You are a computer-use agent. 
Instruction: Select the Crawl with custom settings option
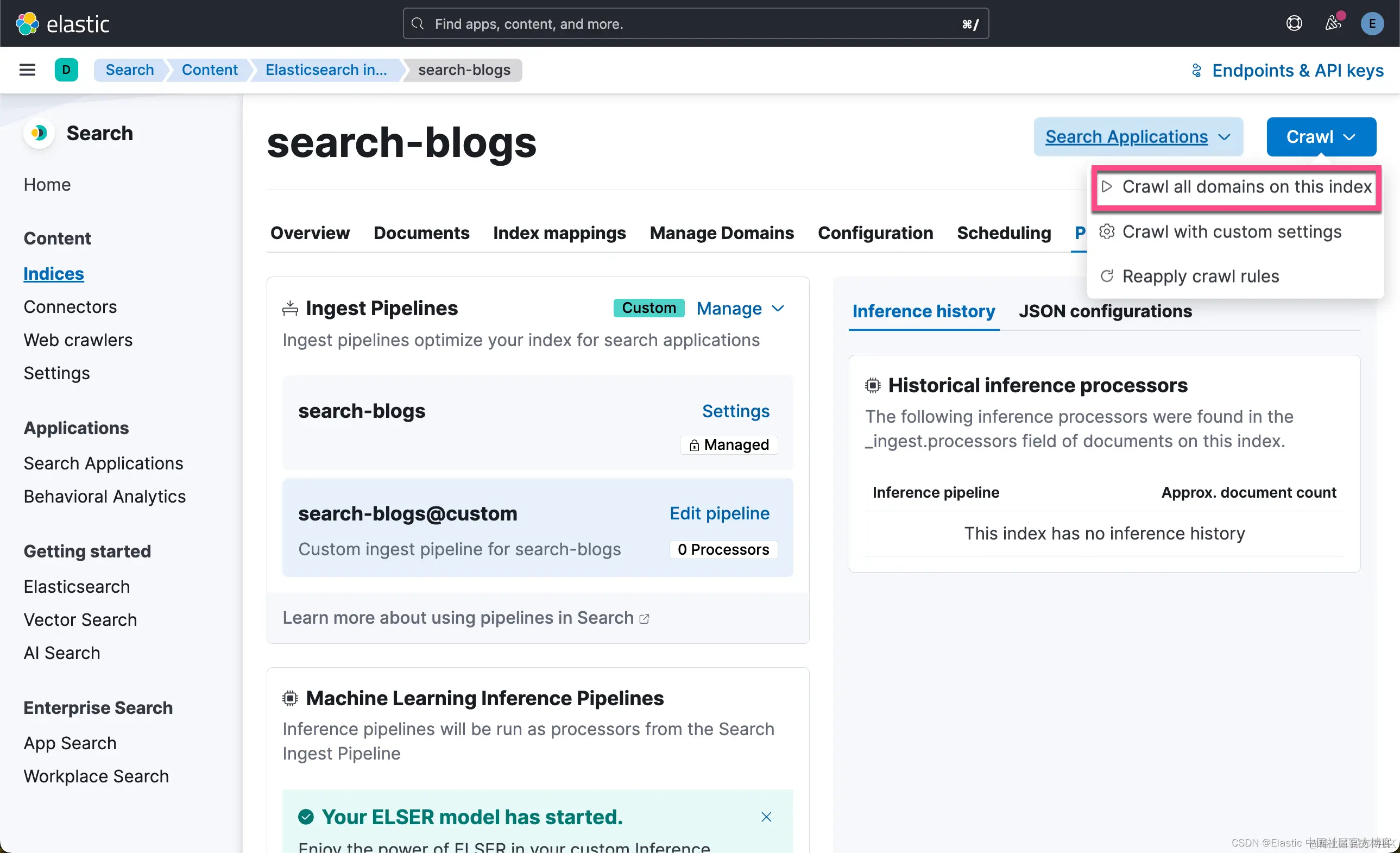click(x=1231, y=232)
